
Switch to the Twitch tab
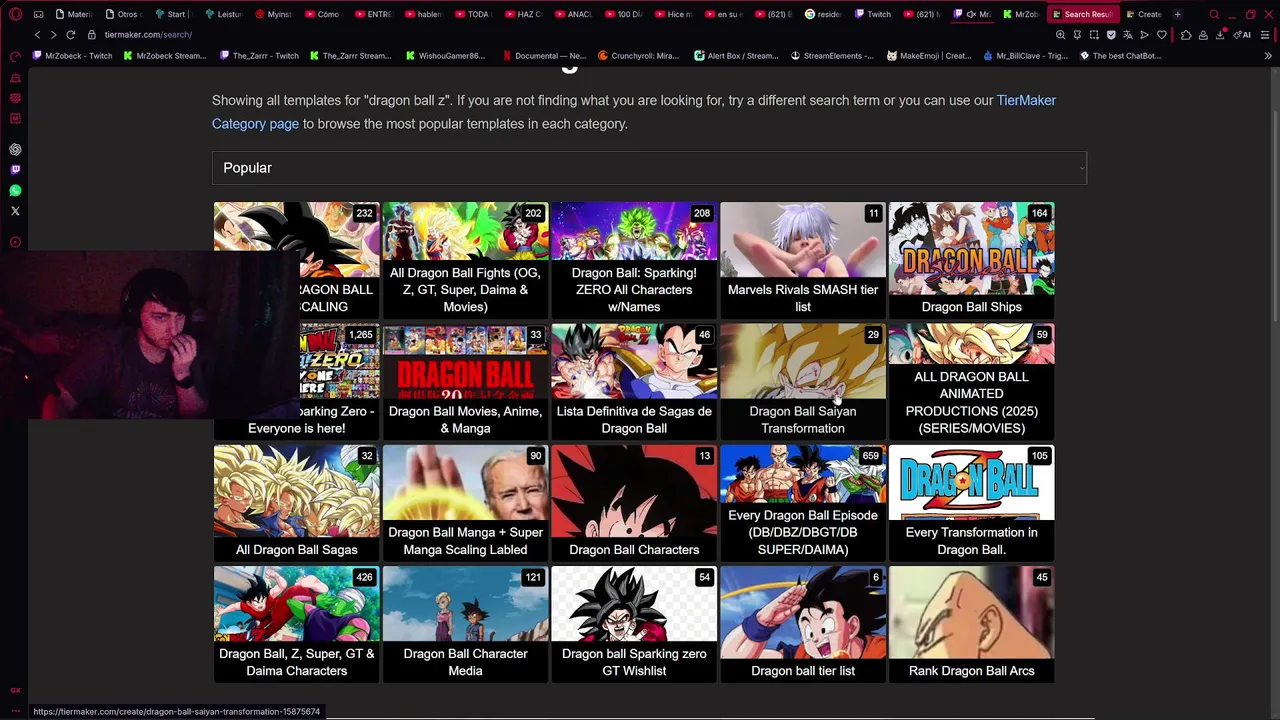(x=873, y=14)
